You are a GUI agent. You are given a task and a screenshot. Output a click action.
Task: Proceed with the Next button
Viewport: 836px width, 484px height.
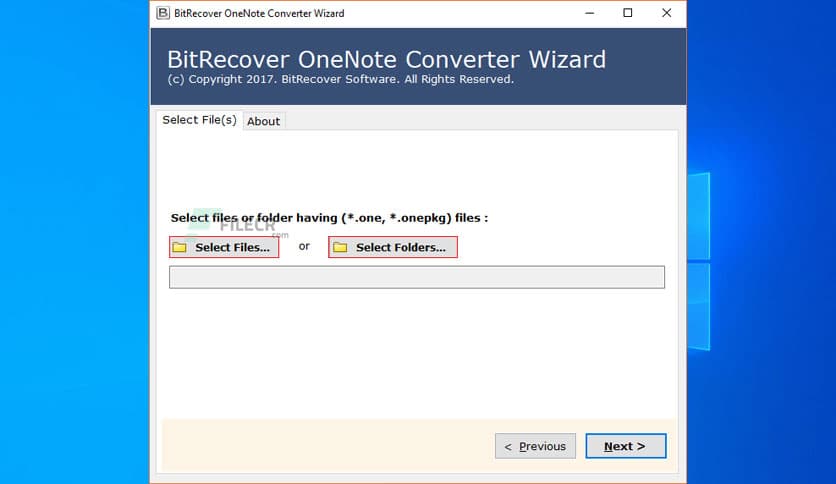pyautogui.click(x=625, y=446)
